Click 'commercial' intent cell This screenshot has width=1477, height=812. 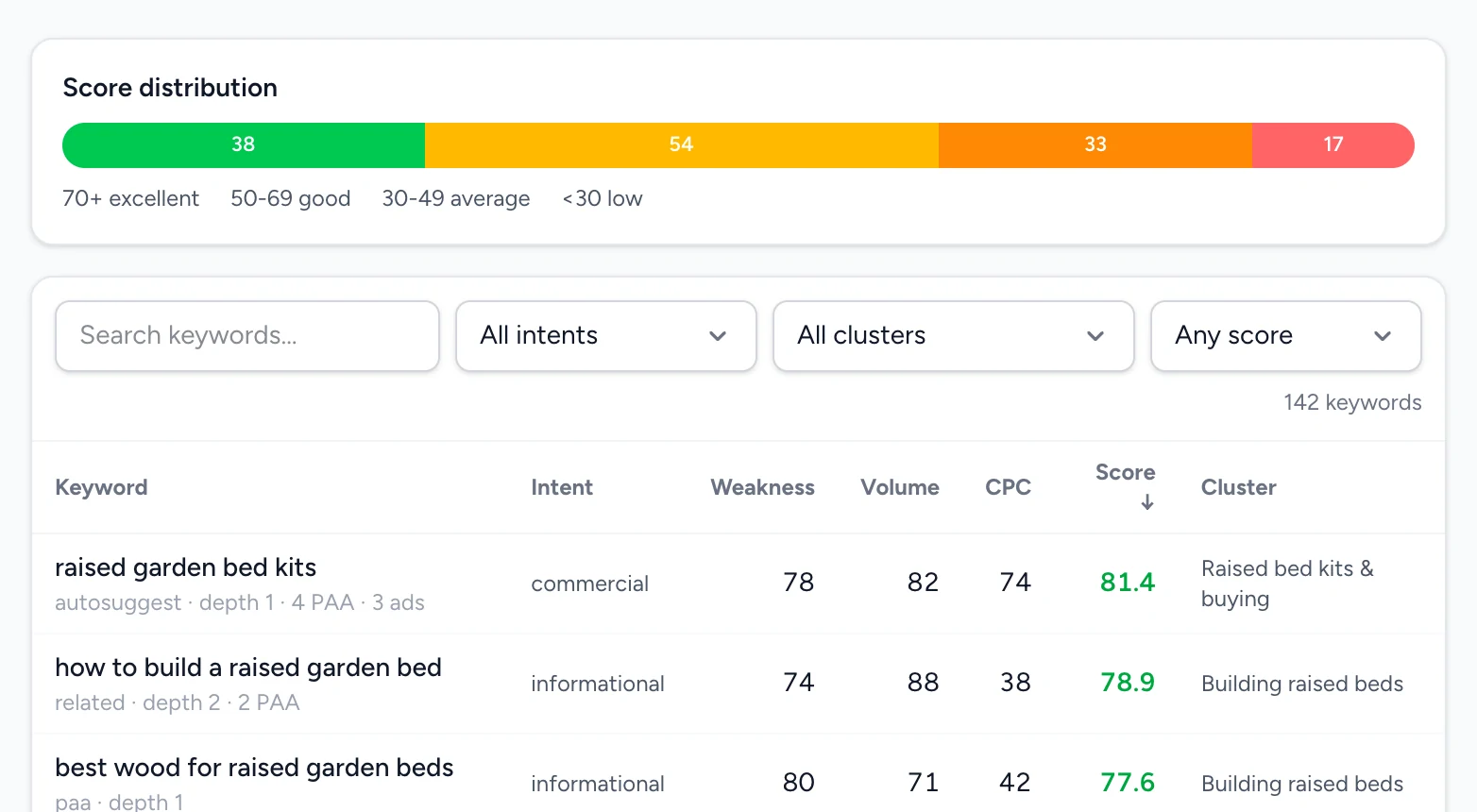(589, 584)
